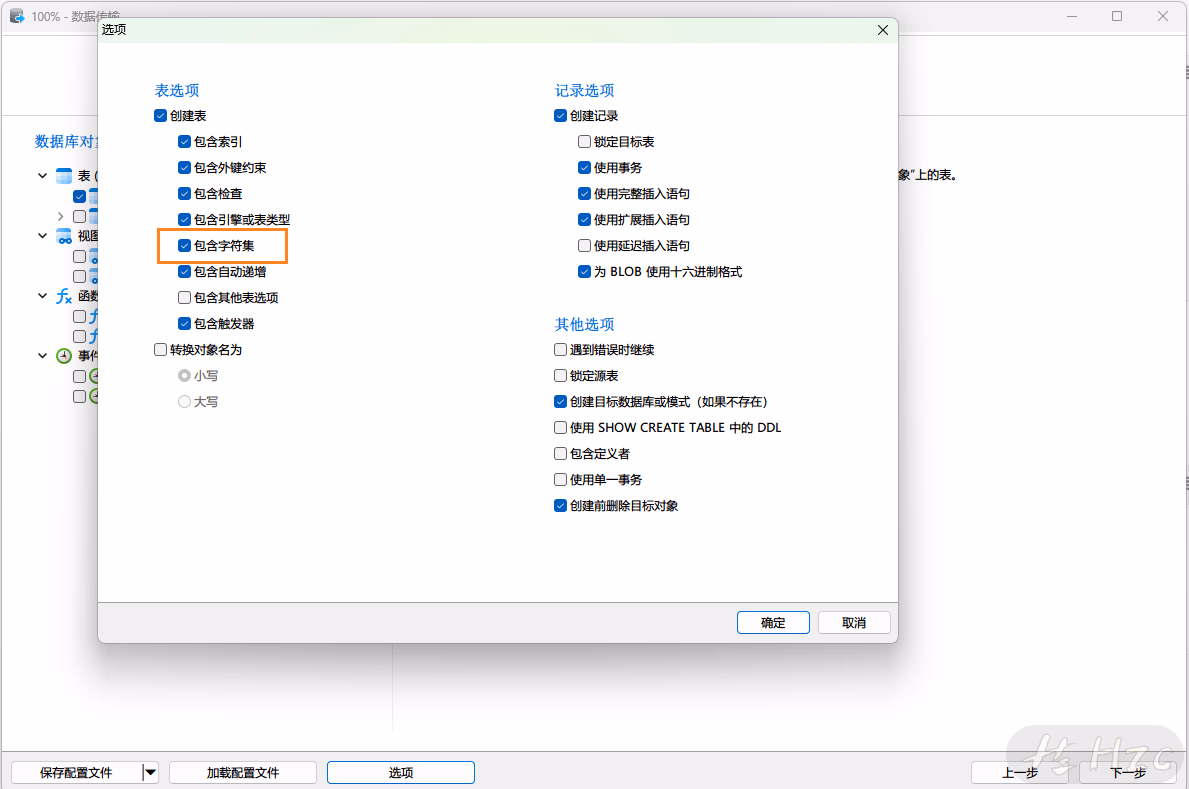Viewport: 1189px width, 789px height.
Task: Enable 使用单一事务 checkbox
Action: (560, 479)
